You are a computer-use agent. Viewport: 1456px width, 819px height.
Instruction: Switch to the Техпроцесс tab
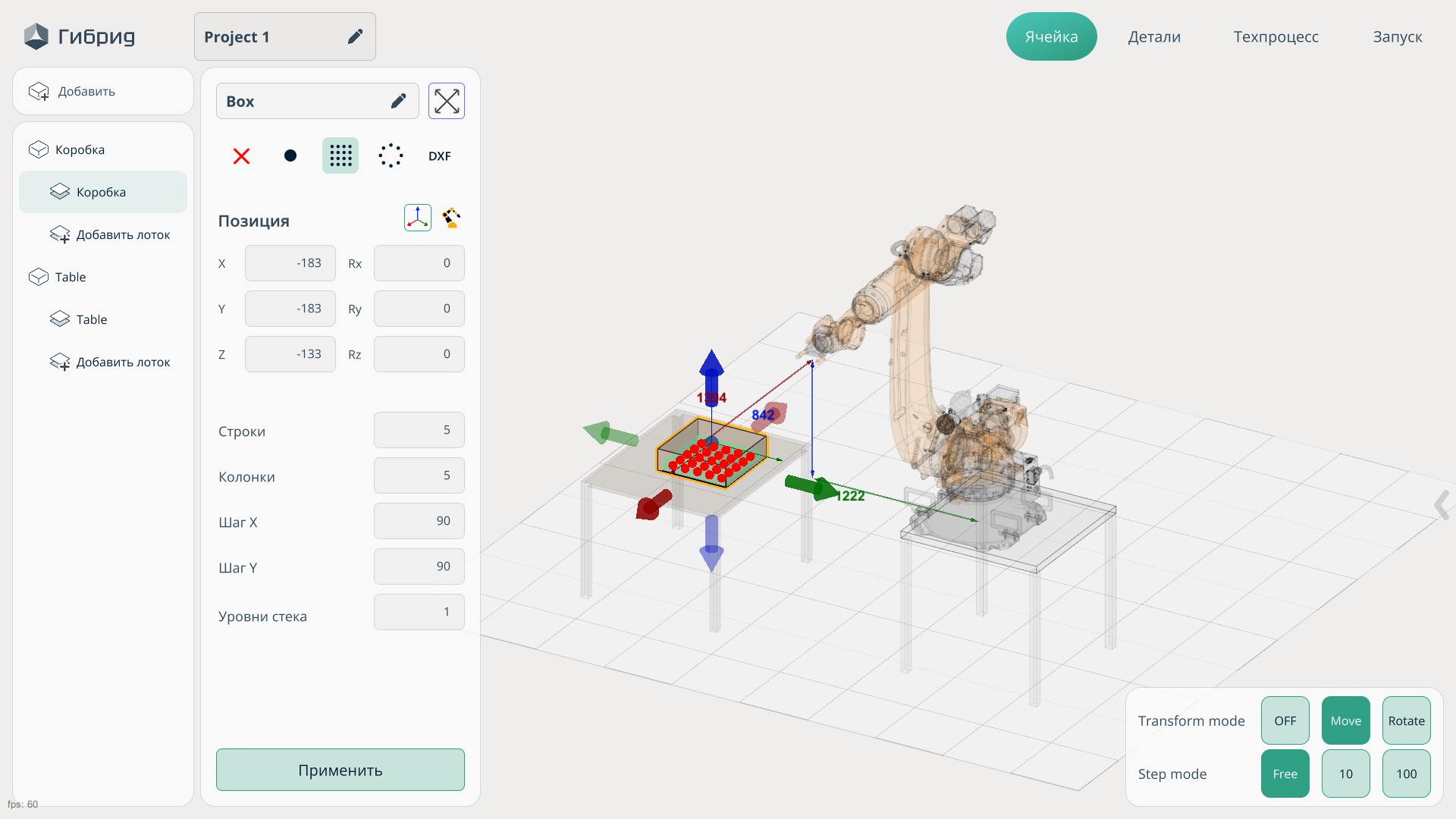[1276, 36]
